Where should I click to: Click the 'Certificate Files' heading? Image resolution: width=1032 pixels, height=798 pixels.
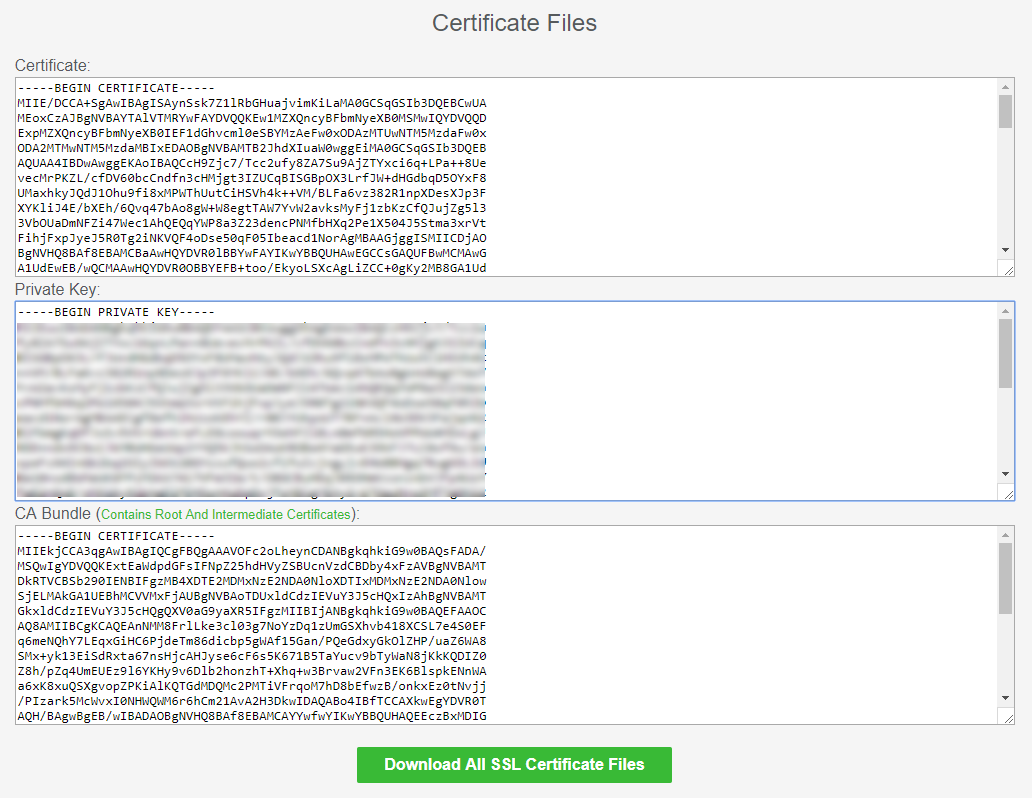point(514,23)
